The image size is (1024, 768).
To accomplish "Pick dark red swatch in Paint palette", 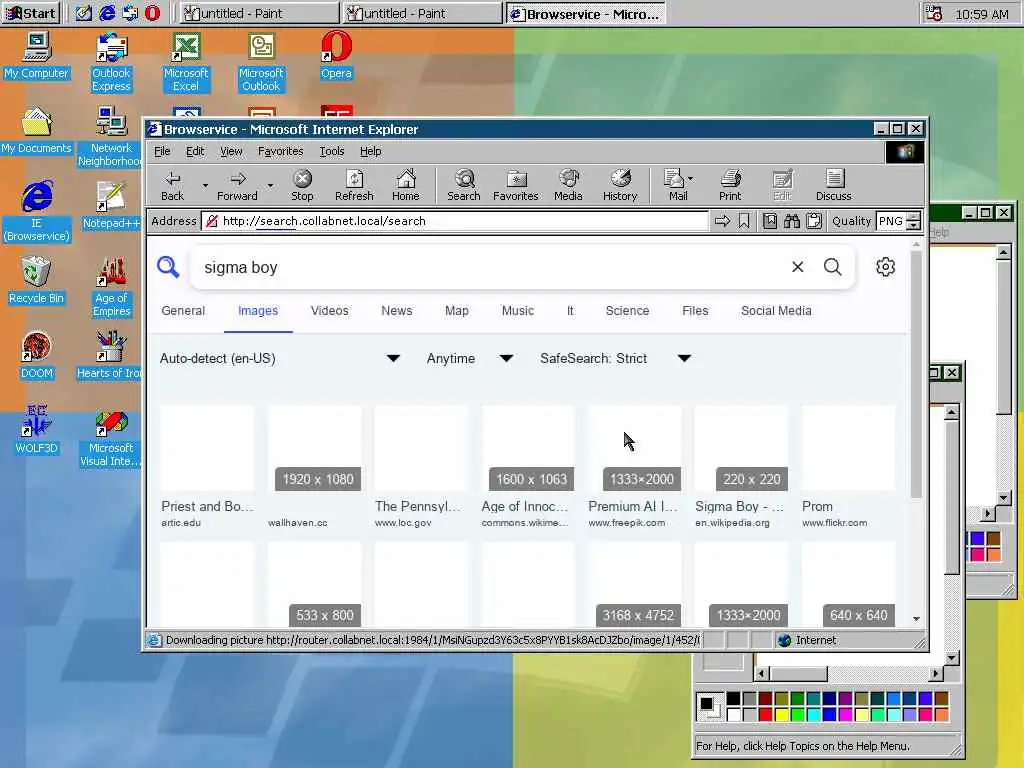I will 765,699.
